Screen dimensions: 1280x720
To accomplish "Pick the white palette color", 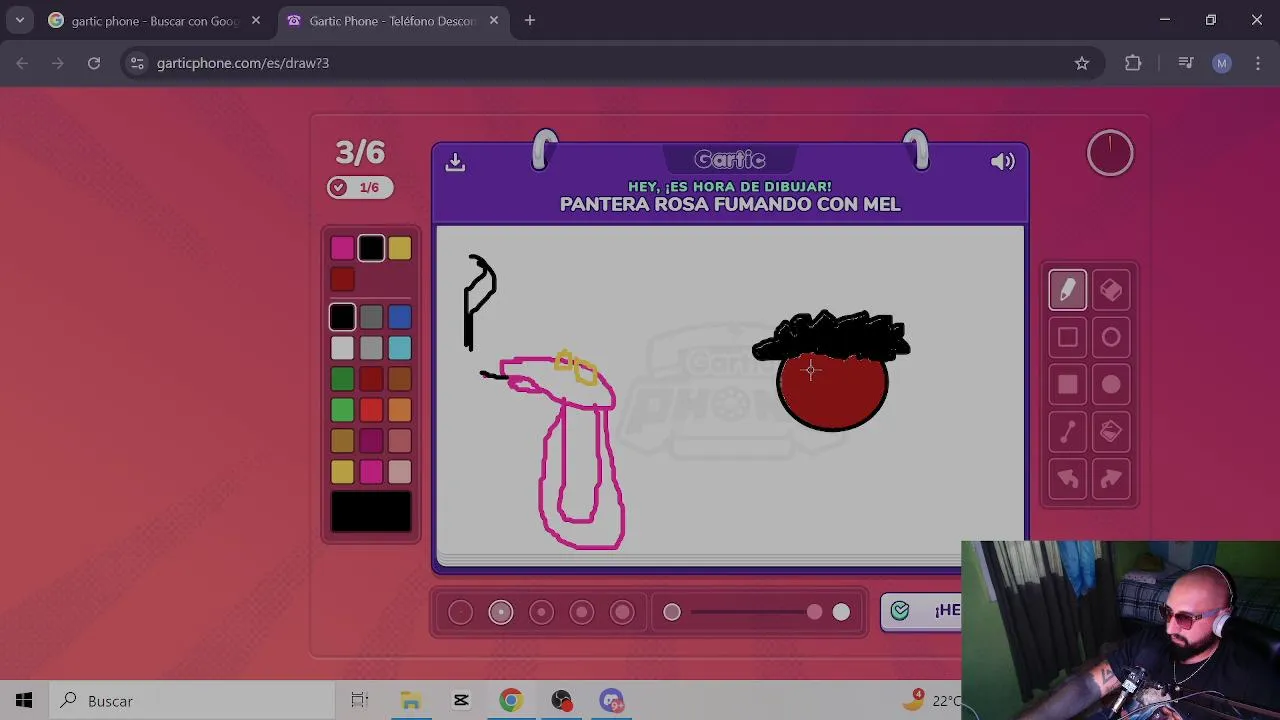I will (342, 348).
